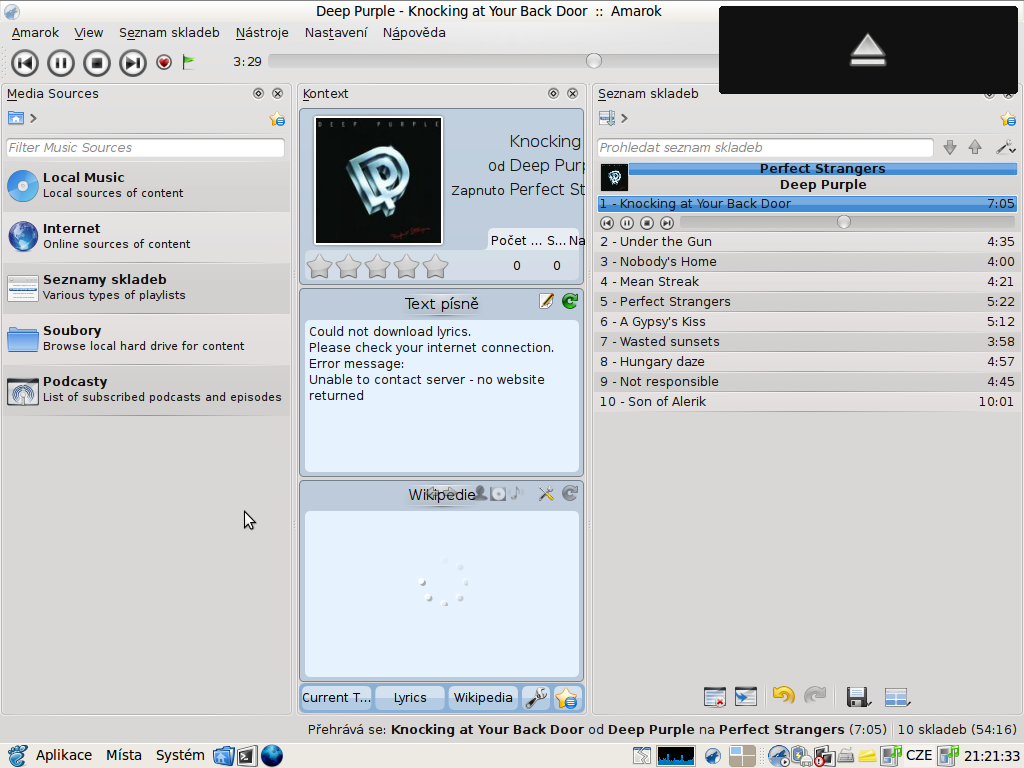
Task: Pause using inline playlist pause button
Action: pos(627,223)
